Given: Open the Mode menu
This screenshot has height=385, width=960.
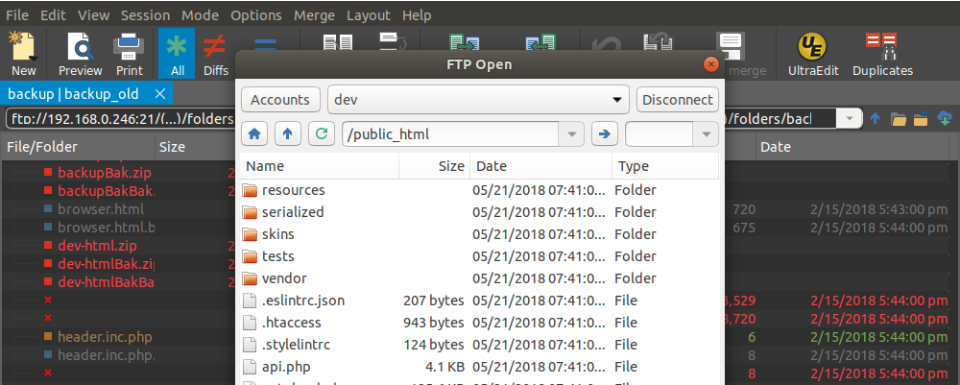Looking at the screenshot, I should point(200,15).
